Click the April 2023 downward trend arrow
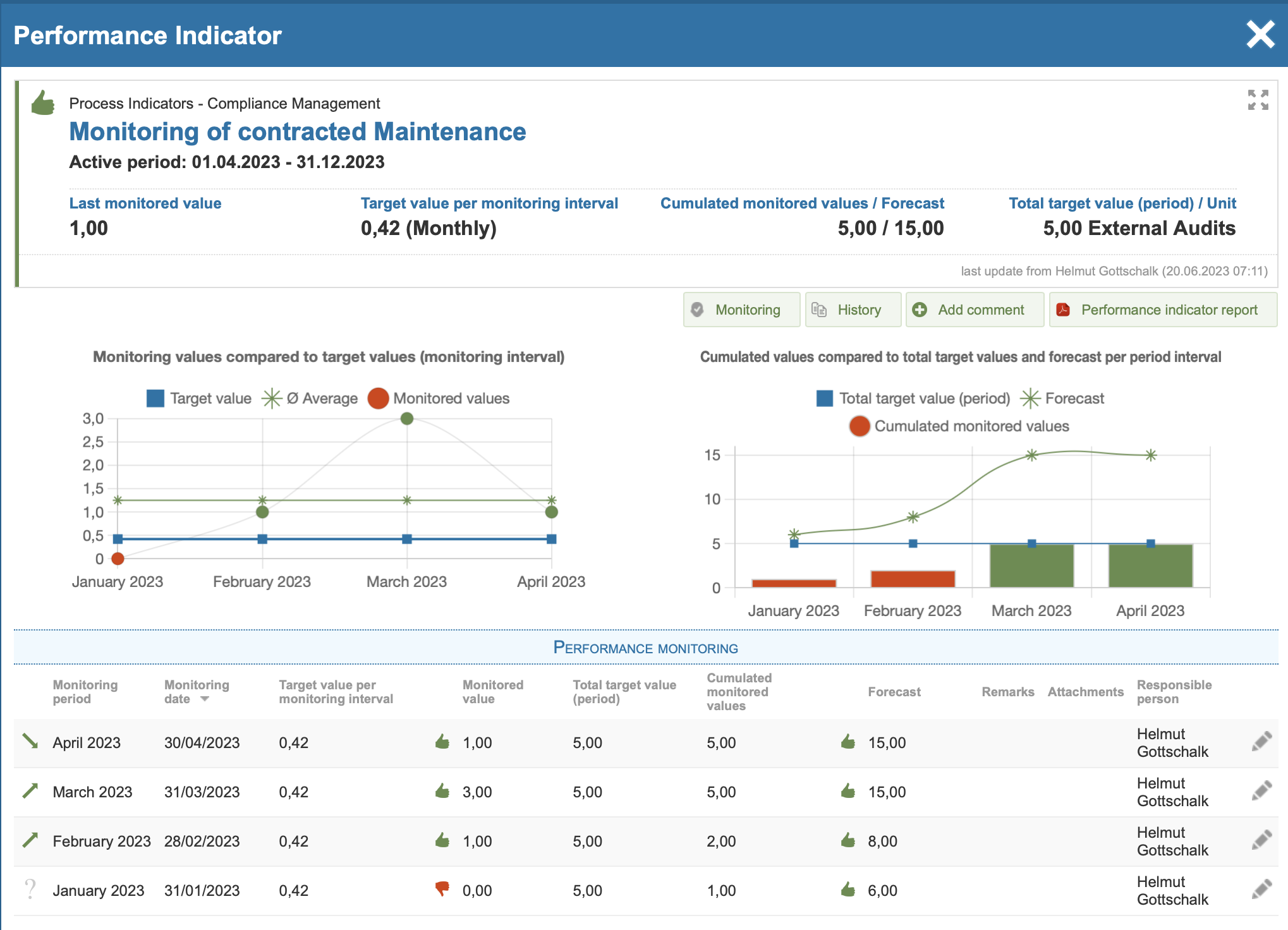Image resolution: width=1288 pixels, height=930 pixels. pyautogui.click(x=30, y=741)
